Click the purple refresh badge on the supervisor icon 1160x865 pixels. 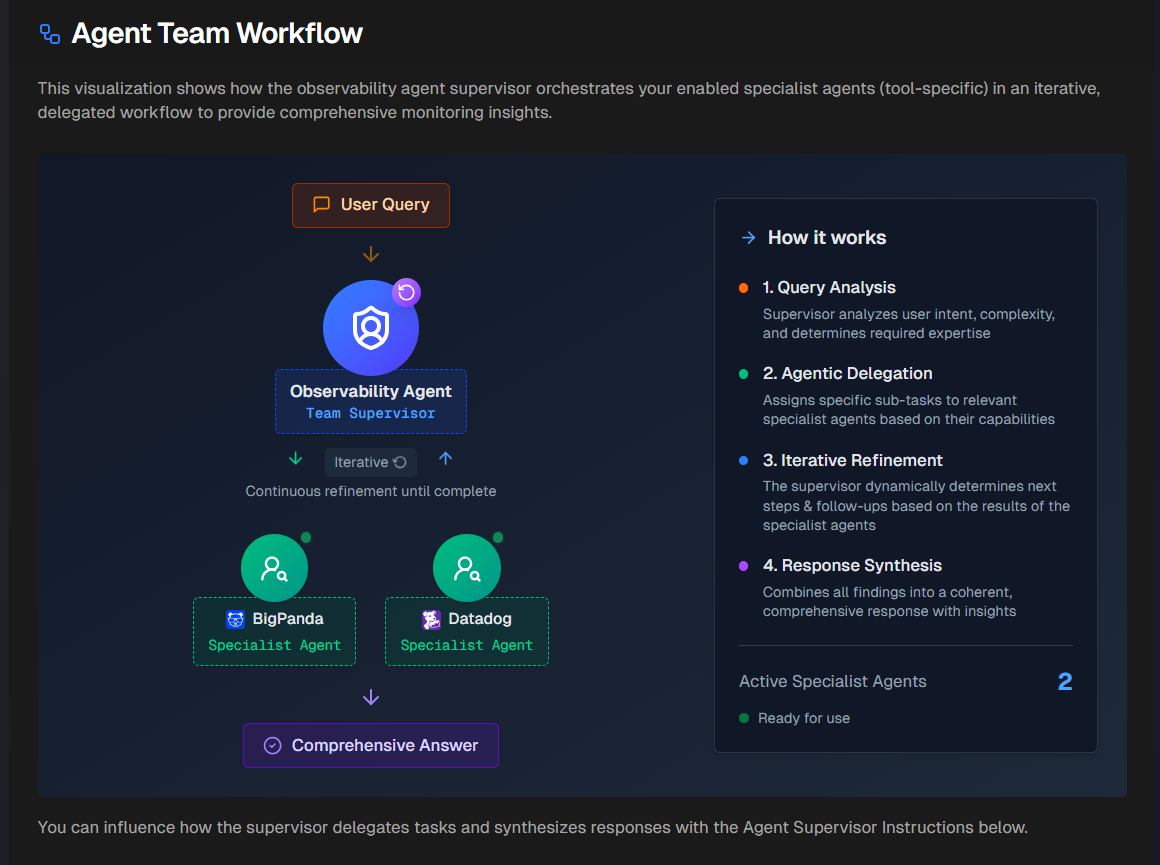[x=406, y=290]
